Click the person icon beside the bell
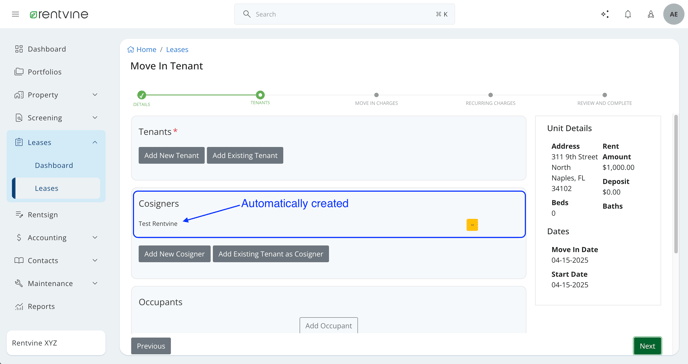 pos(651,14)
